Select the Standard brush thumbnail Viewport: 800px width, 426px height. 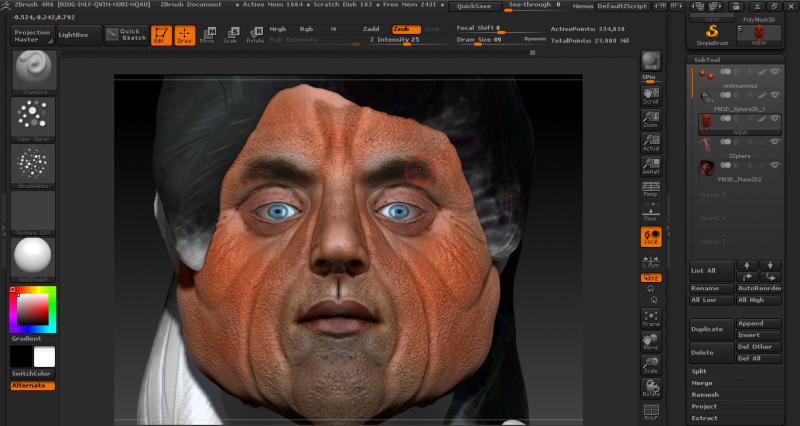33,72
